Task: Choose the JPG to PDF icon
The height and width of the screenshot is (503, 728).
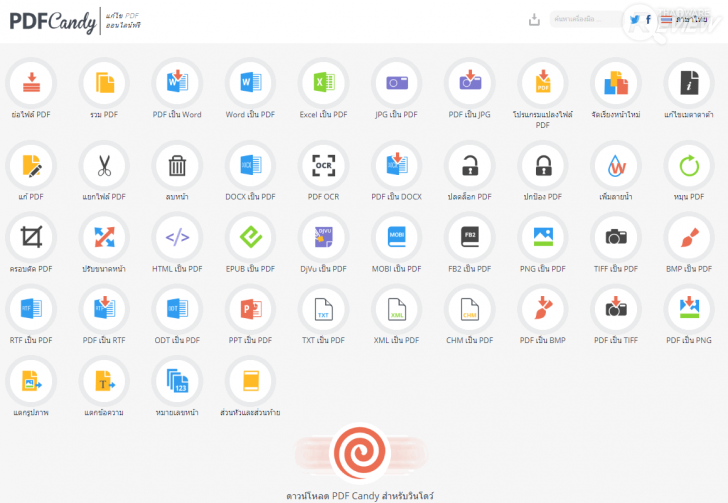Action: point(397,83)
